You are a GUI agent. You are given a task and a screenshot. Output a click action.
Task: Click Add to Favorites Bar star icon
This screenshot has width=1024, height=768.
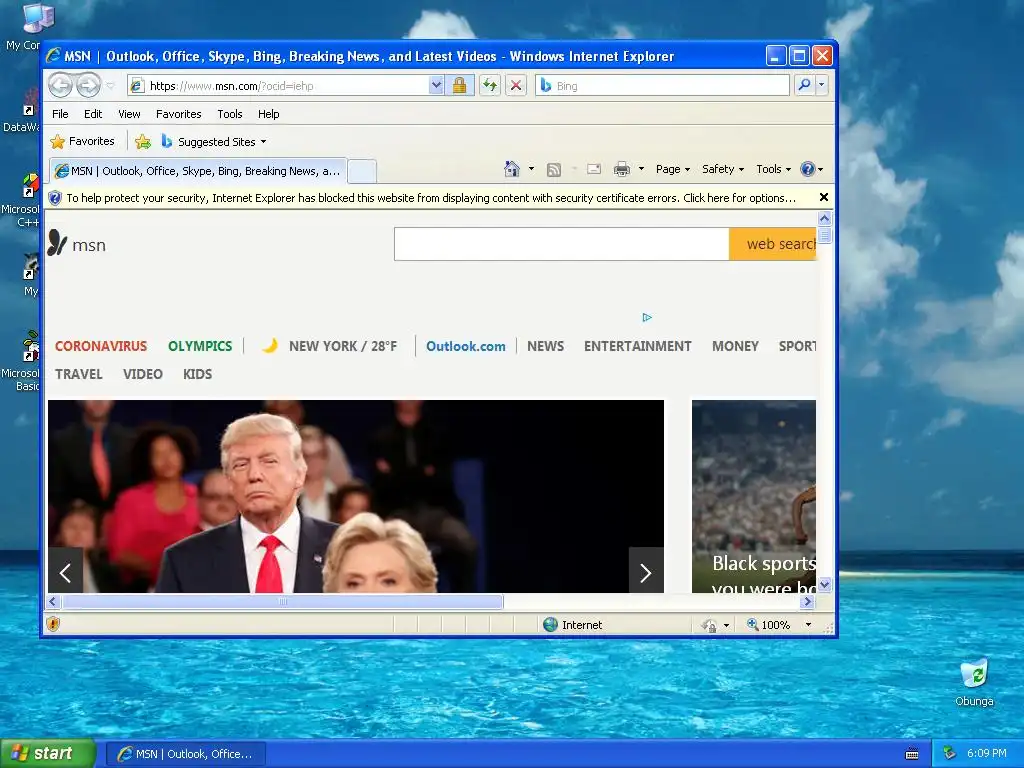(142, 142)
